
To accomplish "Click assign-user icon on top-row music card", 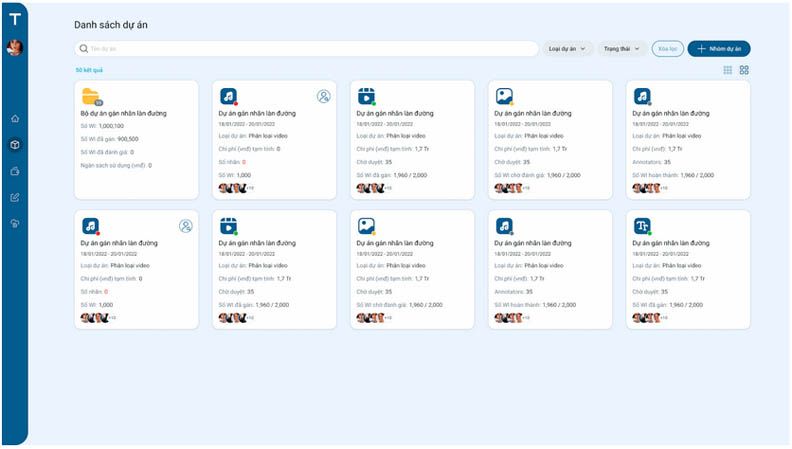I will [324, 96].
